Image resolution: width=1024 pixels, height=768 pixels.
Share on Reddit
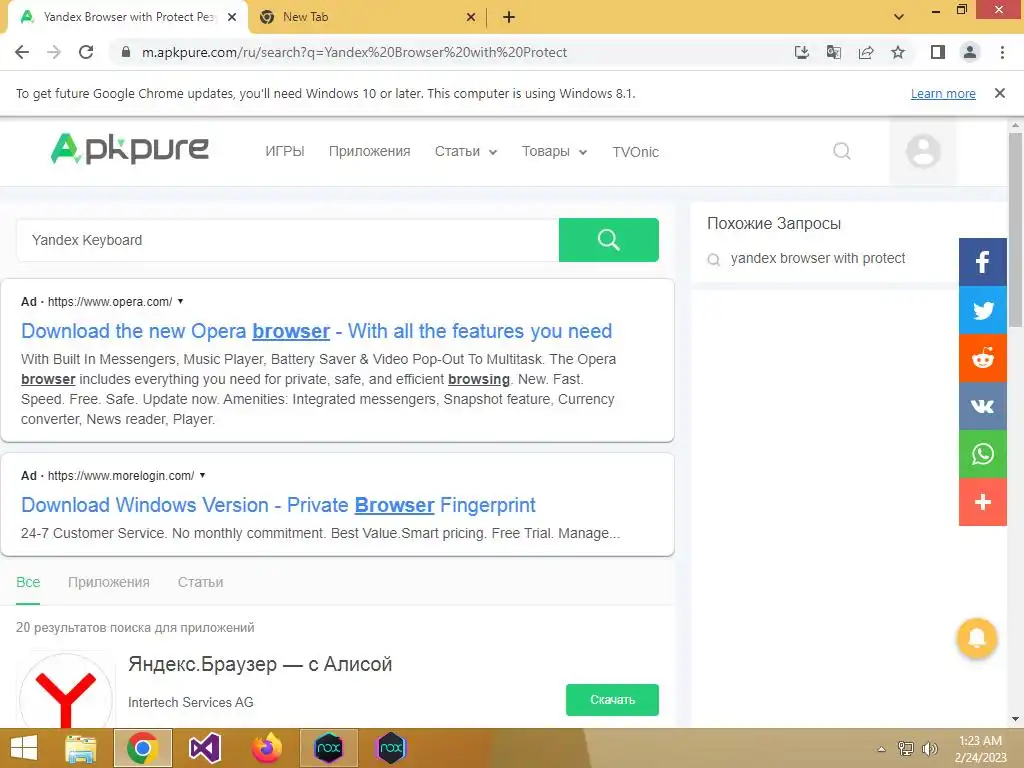[x=983, y=358]
